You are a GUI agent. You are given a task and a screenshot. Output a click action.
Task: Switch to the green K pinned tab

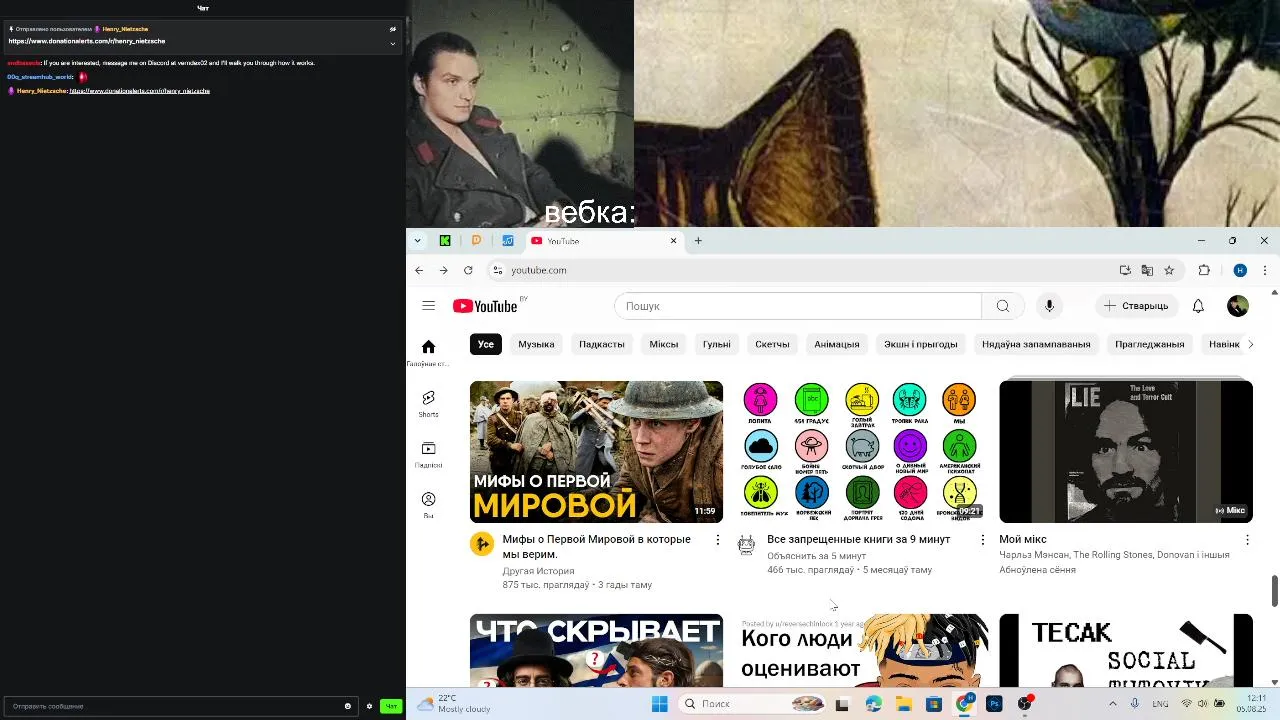(445, 240)
